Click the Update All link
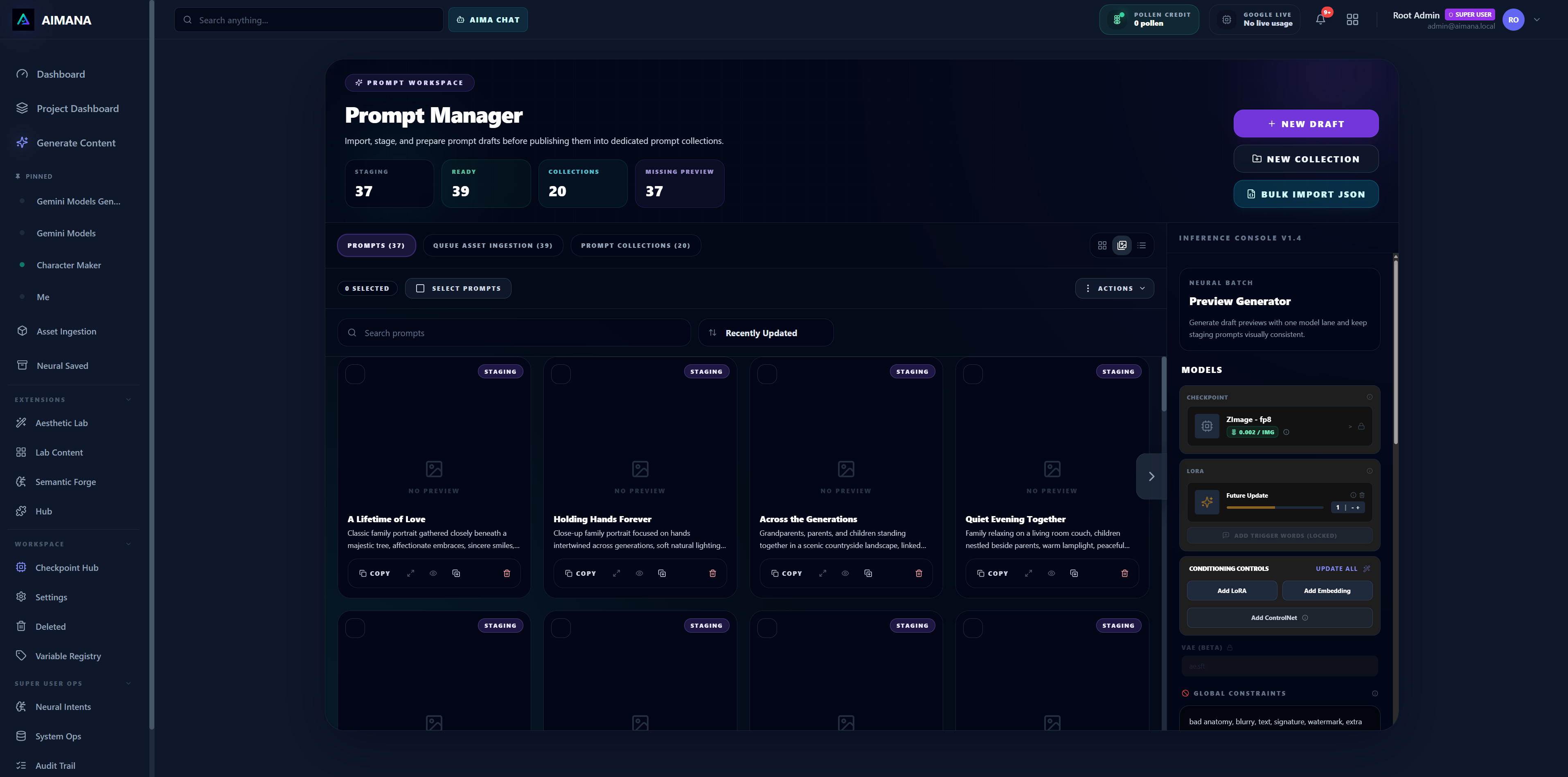1568x777 pixels. (1336, 569)
